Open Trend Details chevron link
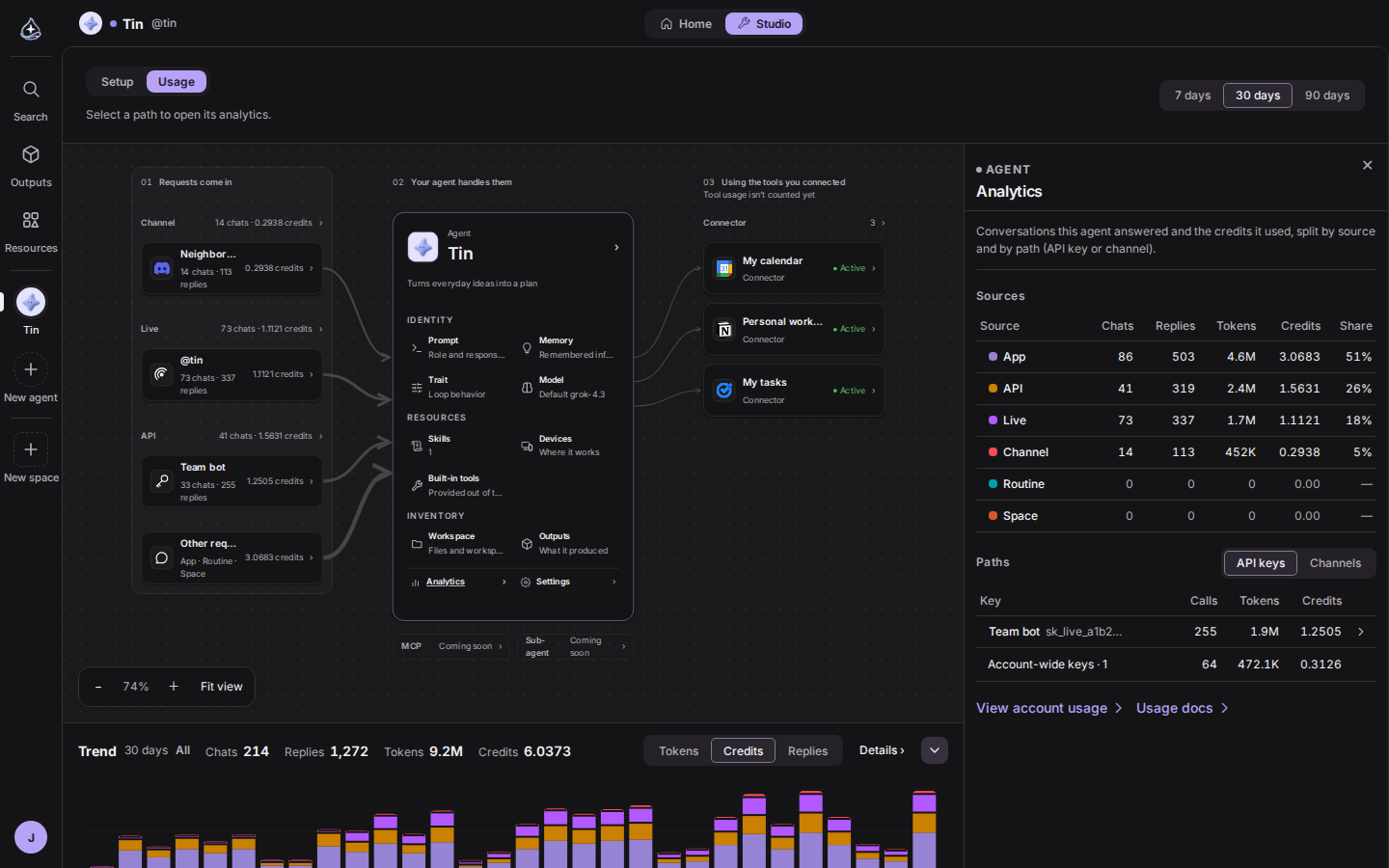1389x868 pixels. pyautogui.click(x=882, y=750)
